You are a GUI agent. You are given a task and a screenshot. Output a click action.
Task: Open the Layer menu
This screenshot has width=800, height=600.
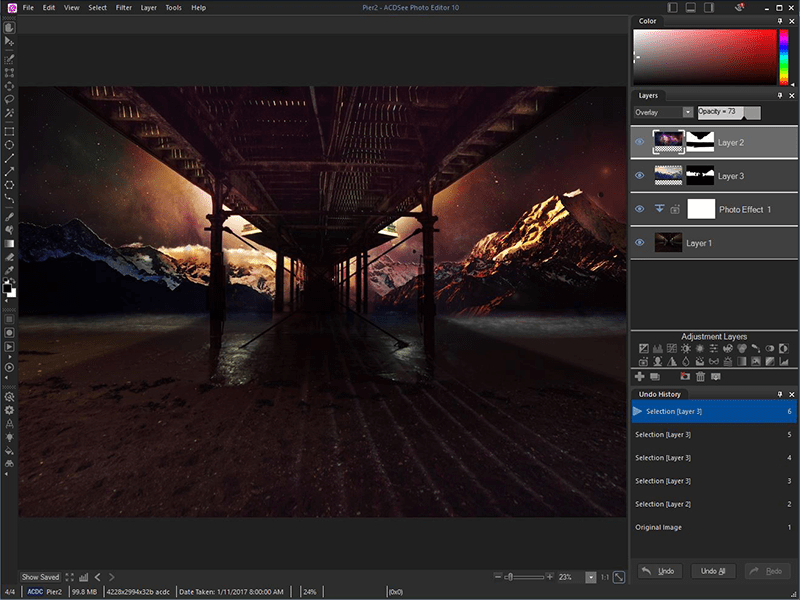point(148,7)
